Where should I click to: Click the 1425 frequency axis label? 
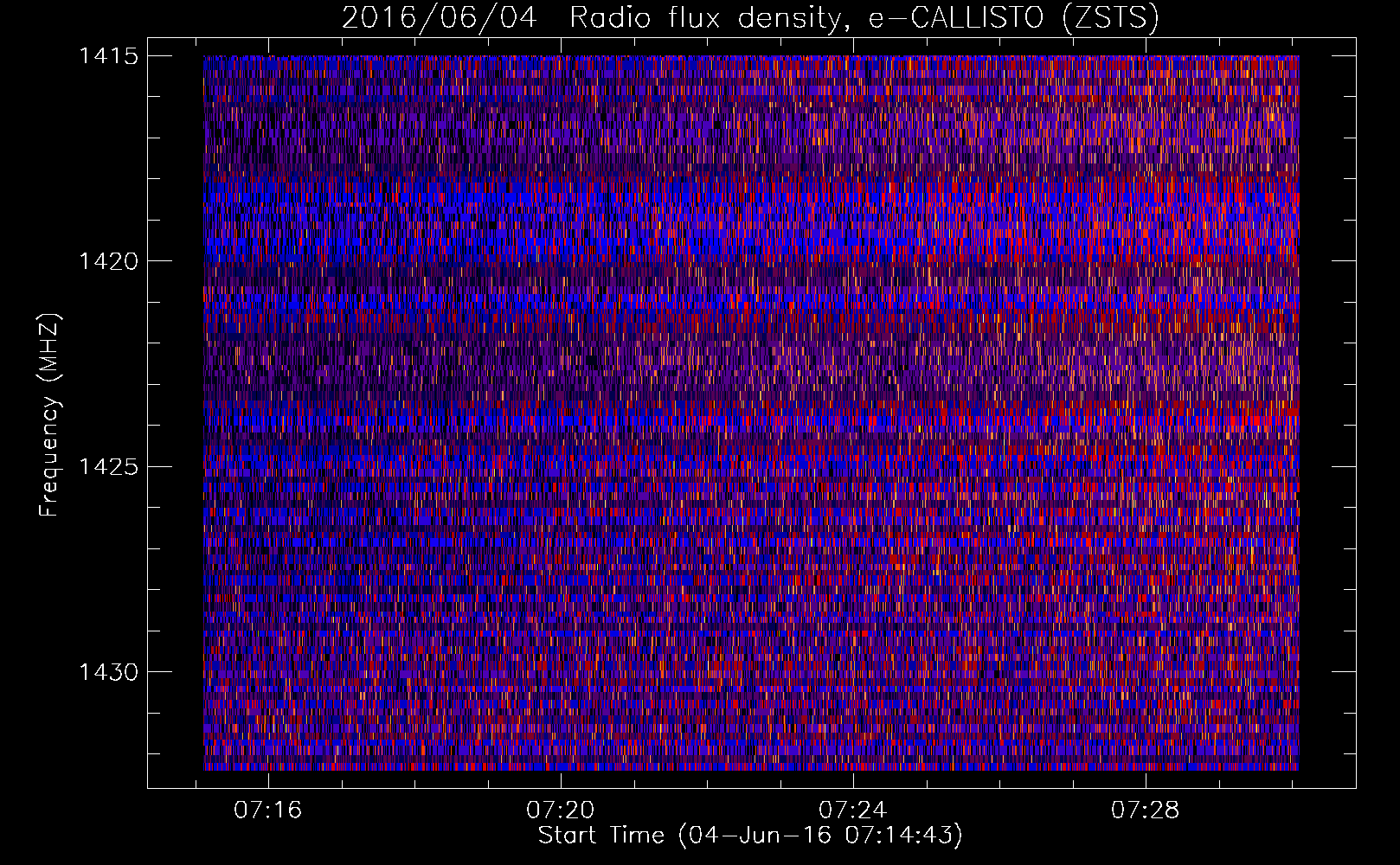coord(108,467)
